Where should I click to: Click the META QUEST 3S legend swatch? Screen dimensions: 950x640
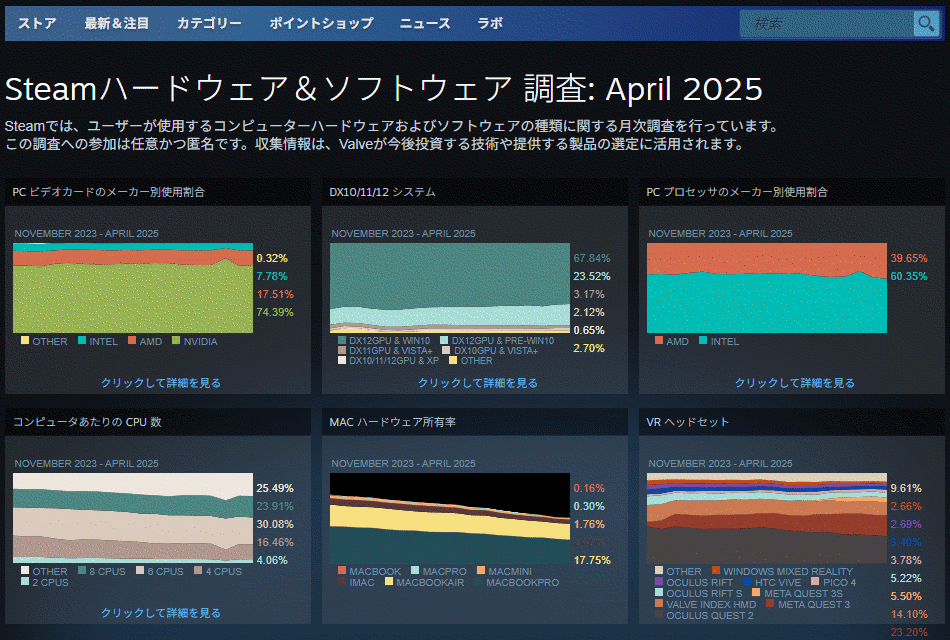point(756,592)
